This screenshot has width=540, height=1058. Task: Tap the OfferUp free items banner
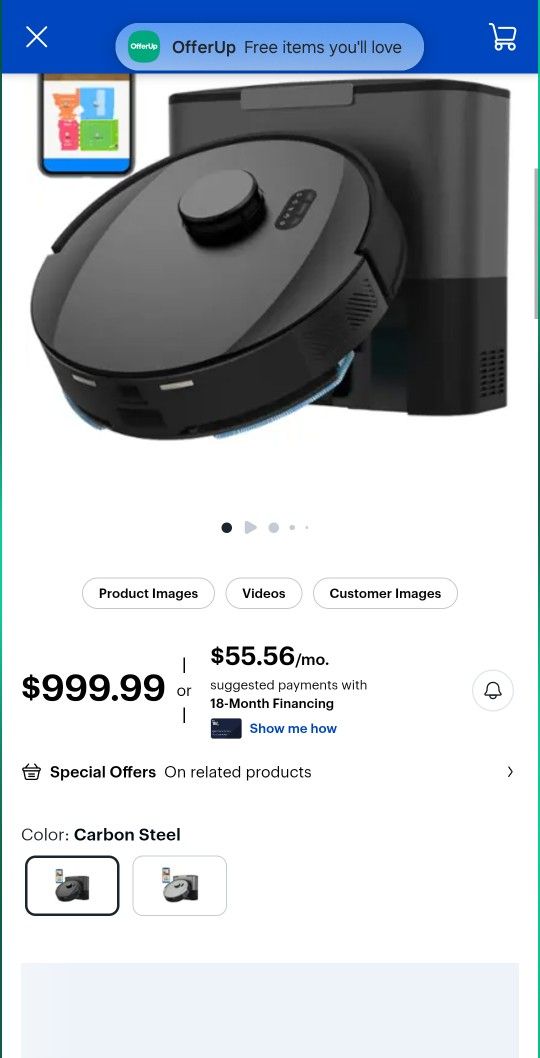point(270,47)
